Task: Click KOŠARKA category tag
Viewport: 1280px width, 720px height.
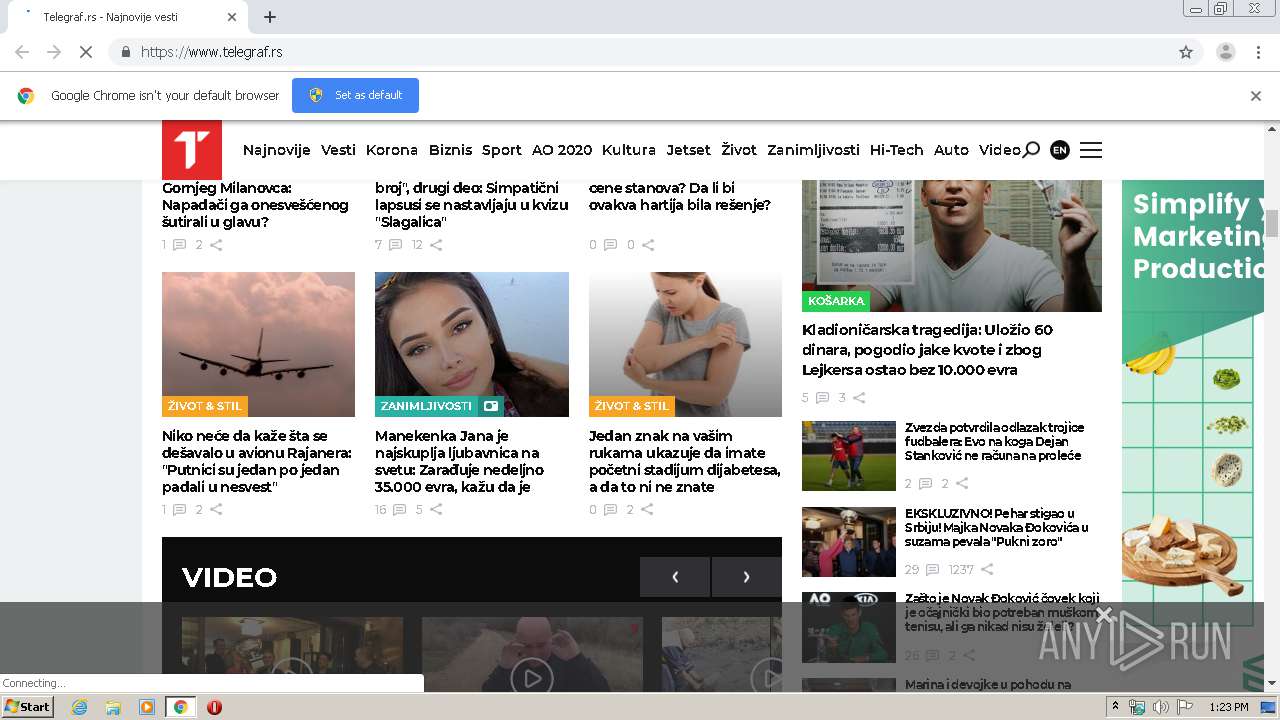Action: click(836, 301)
